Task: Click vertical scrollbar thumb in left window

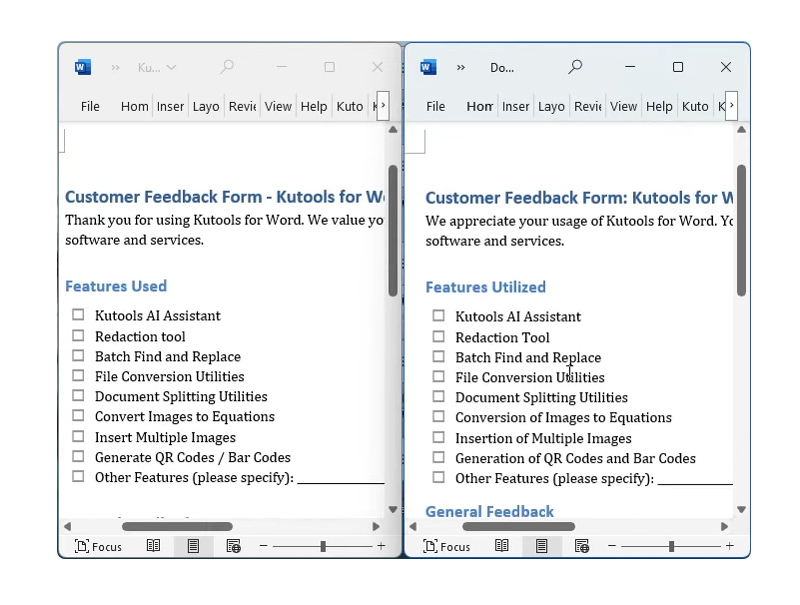Action: 393,231
